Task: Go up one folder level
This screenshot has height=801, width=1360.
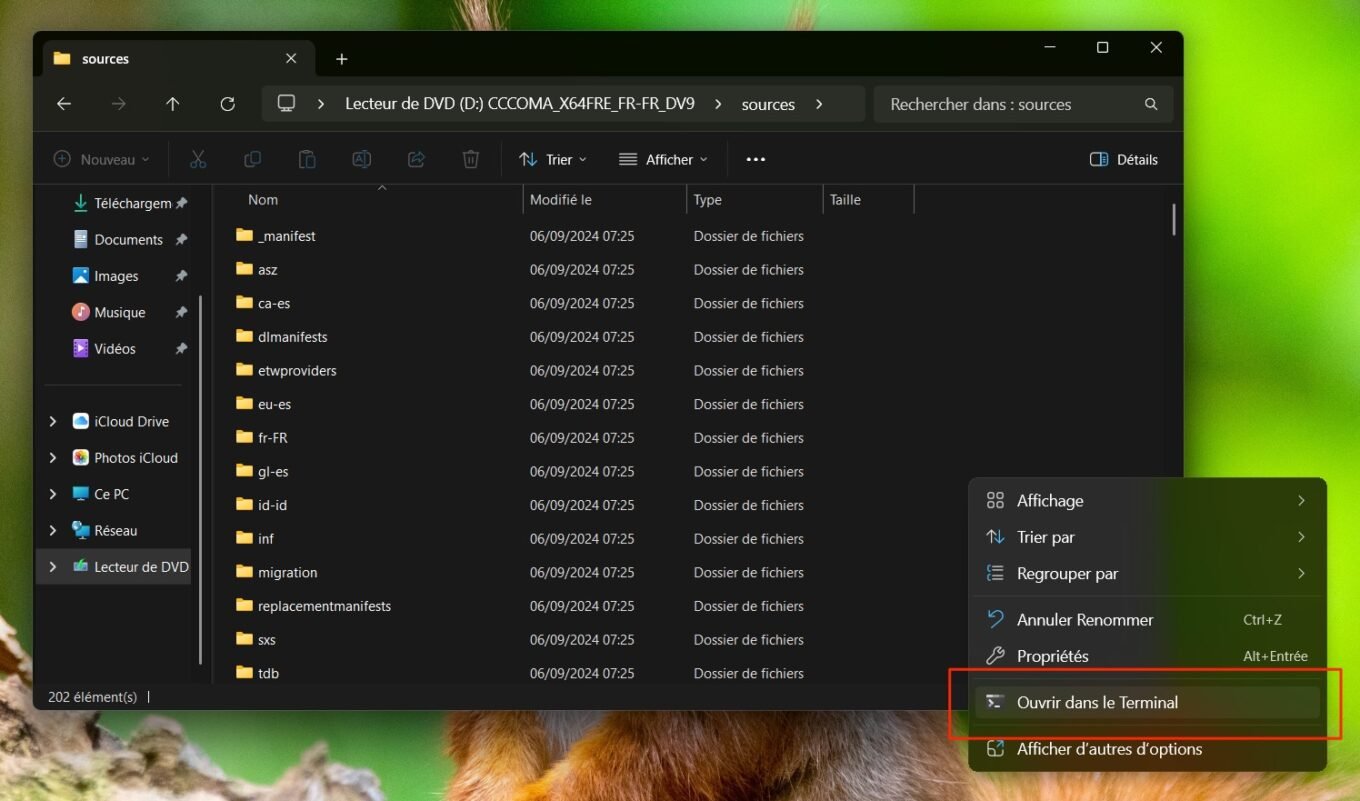Action: point(173,104)
